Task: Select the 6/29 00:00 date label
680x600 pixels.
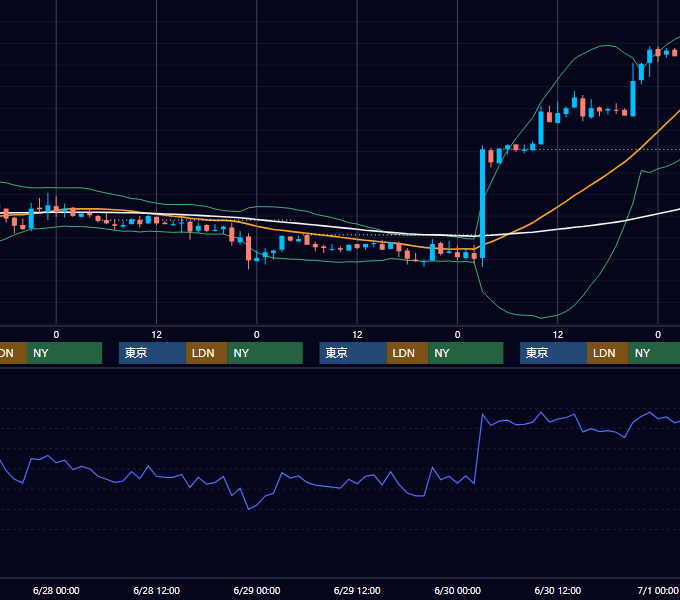Action: (257, 590)
